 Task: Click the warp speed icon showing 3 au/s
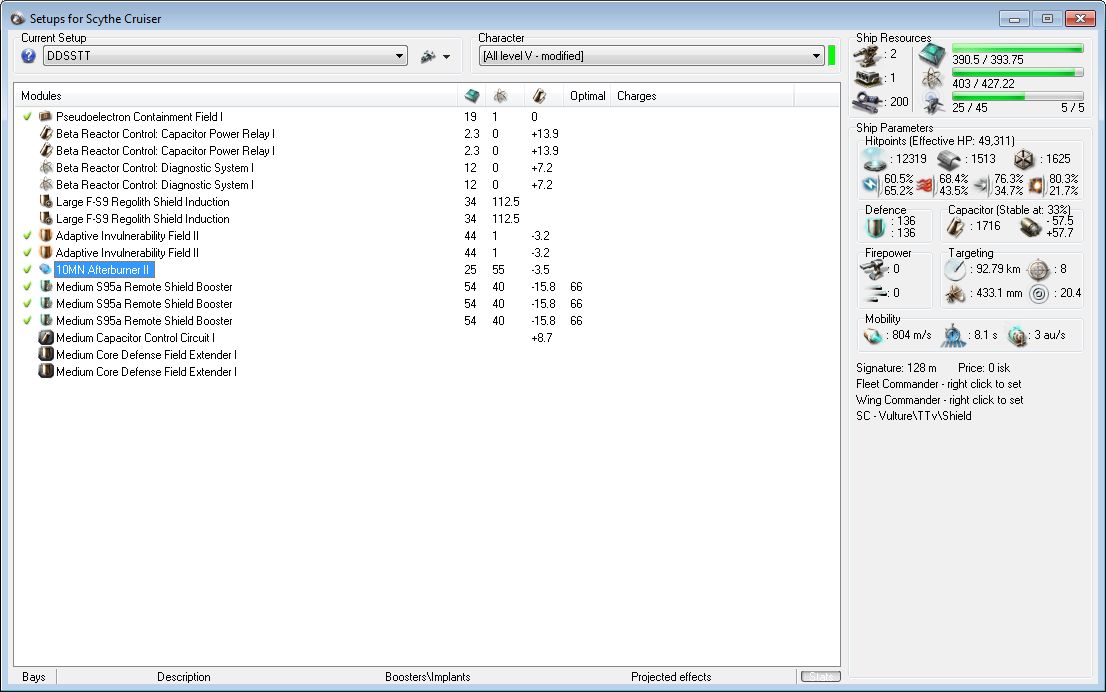(x=1016, y=336)
